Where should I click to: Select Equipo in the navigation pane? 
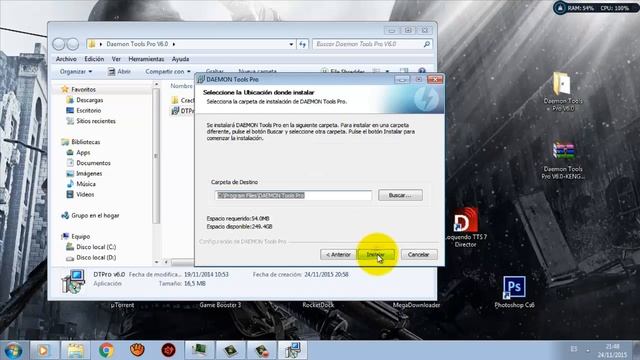coord(80,237)
